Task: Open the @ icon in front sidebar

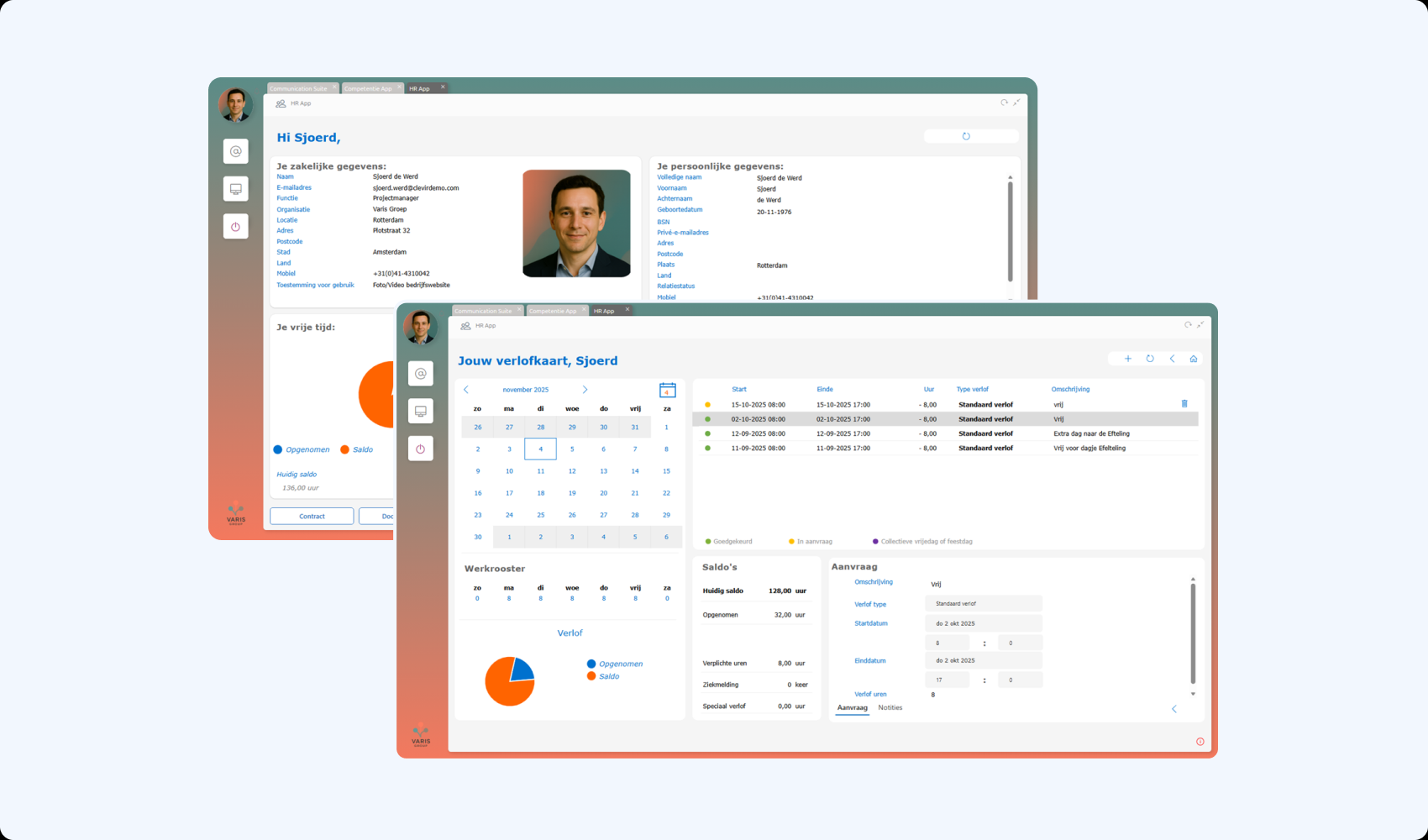Action: coord(421,374)
